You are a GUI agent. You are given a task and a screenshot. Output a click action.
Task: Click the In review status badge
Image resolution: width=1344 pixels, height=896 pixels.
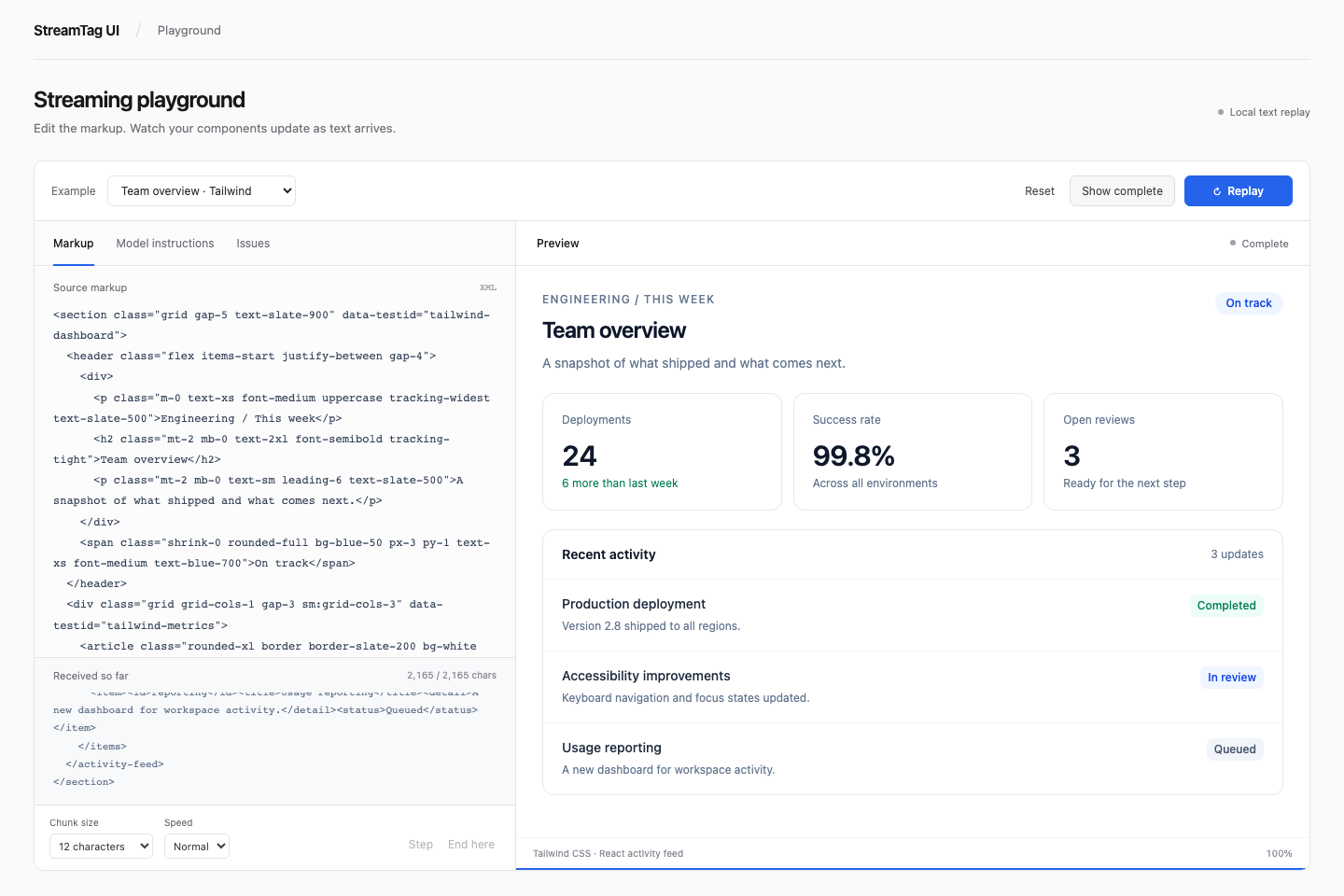click(x=1232, y=678)
